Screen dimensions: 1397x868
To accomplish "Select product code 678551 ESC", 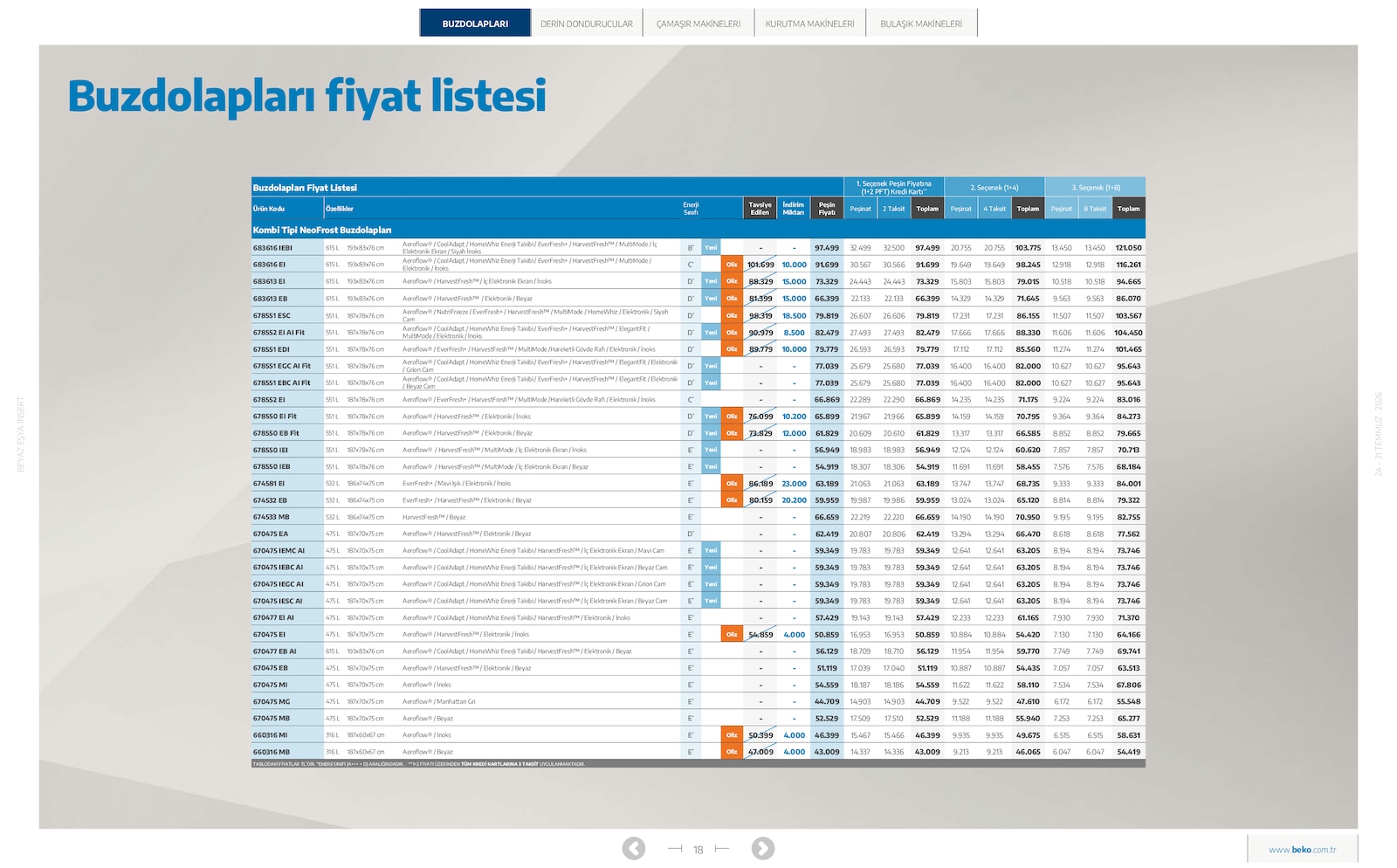I will [x=272, y=315].
